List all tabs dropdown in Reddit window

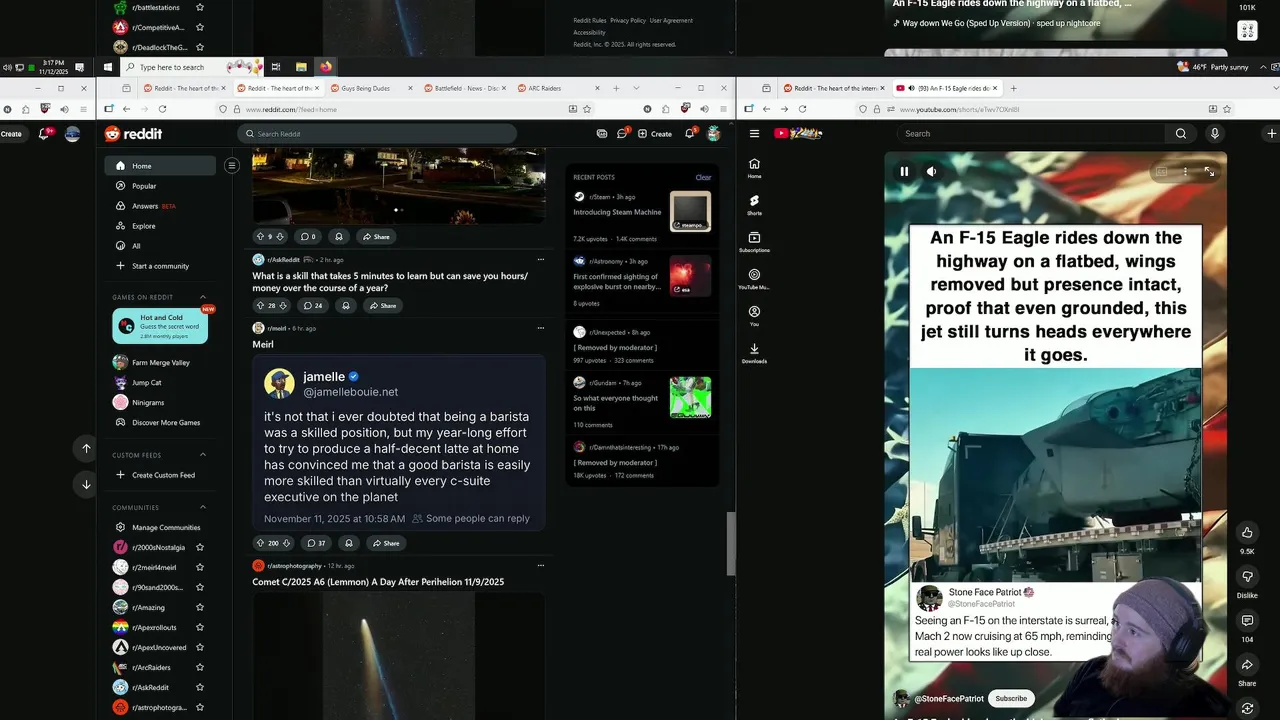pos(636,88)
